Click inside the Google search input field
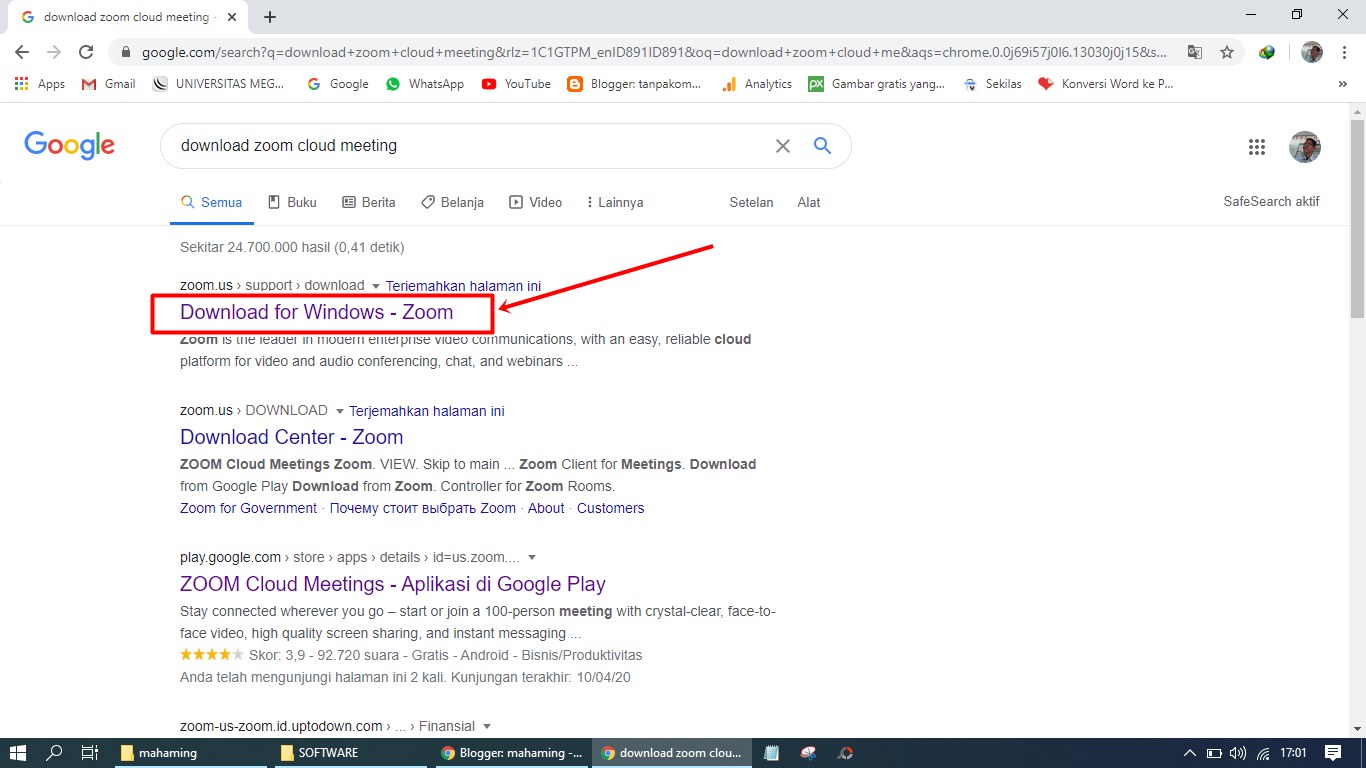This screenshot has height=768, width=1366. click(x=450, y=146)
